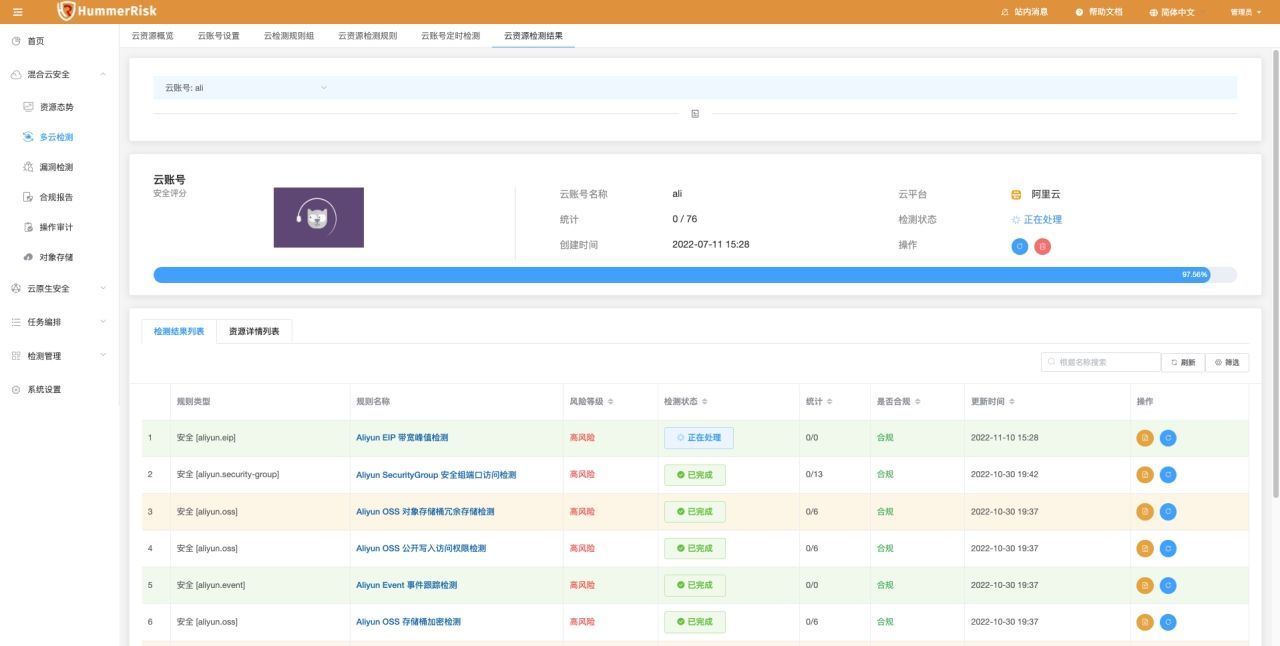Switch to 云检测规则组 tab
This screenshot has width=1280, height=646.
pos(289,35)
